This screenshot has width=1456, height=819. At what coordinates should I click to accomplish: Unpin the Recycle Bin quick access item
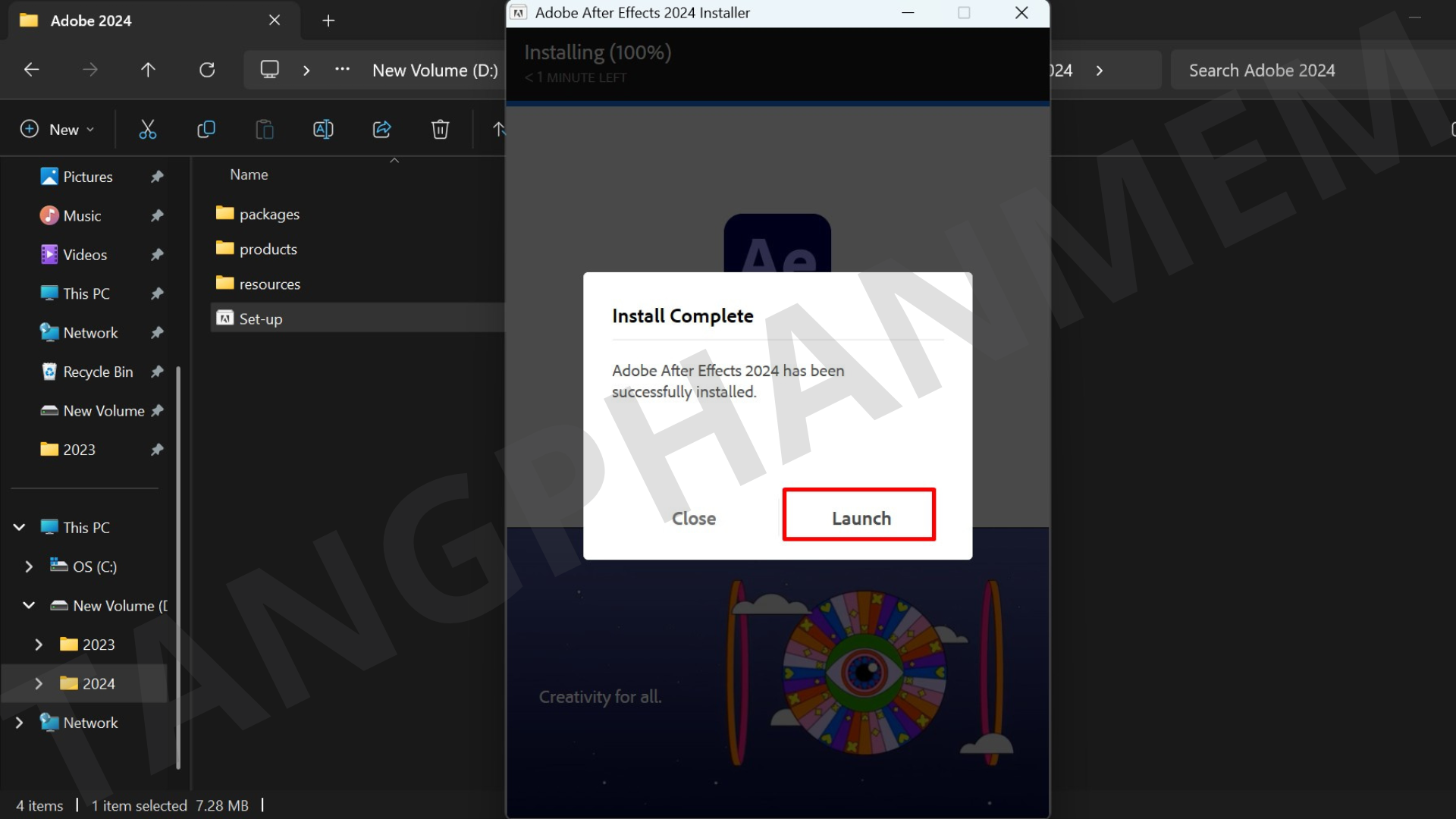157,372
